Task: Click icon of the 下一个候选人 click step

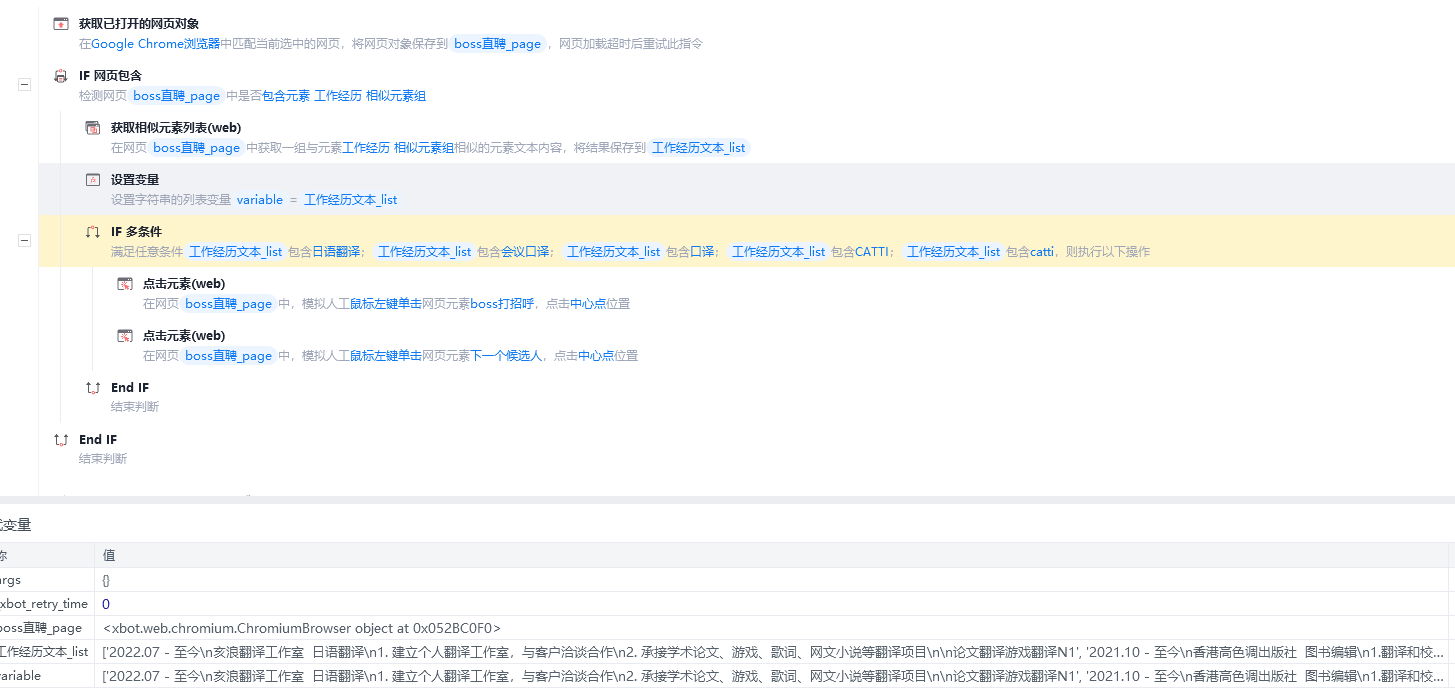Action: pyautogui.click(x=125, y=336)
